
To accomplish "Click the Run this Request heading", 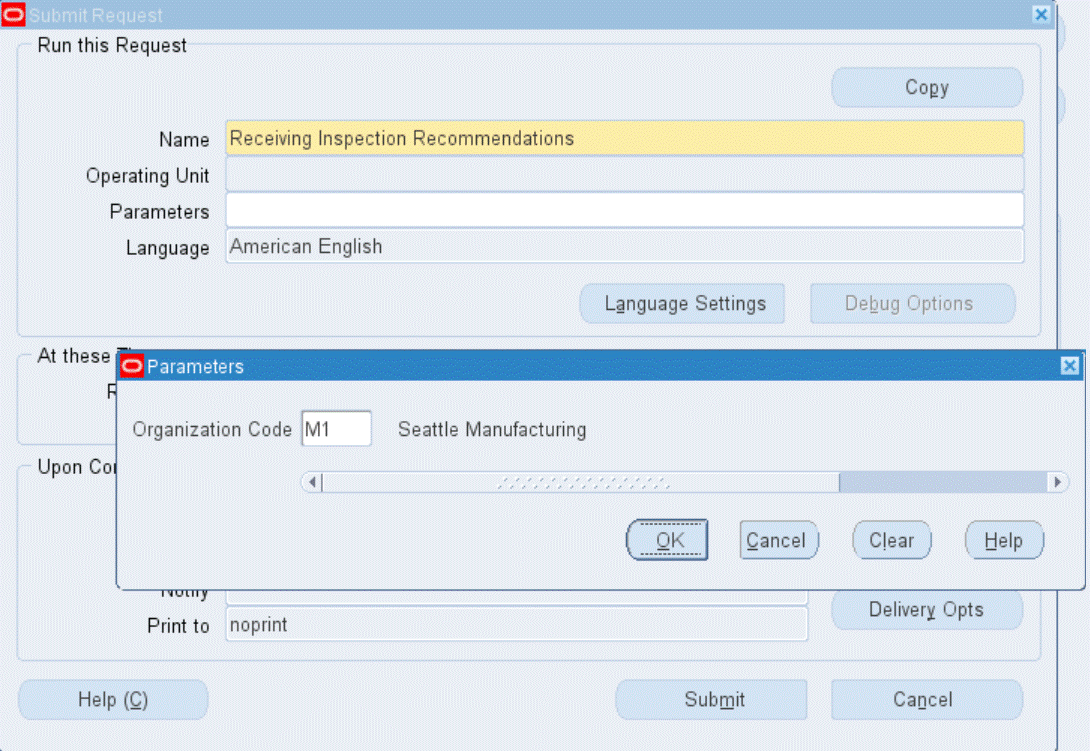I will pyautogui.click(x=112, y=45).
